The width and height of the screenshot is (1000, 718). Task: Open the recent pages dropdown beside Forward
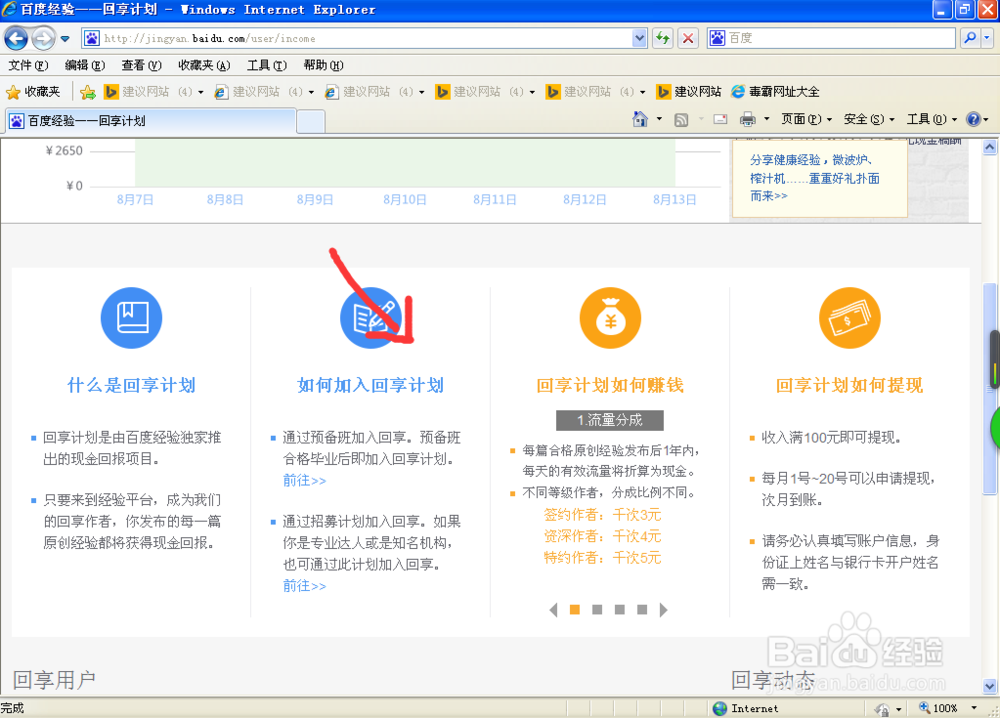[x=65, y=39]
